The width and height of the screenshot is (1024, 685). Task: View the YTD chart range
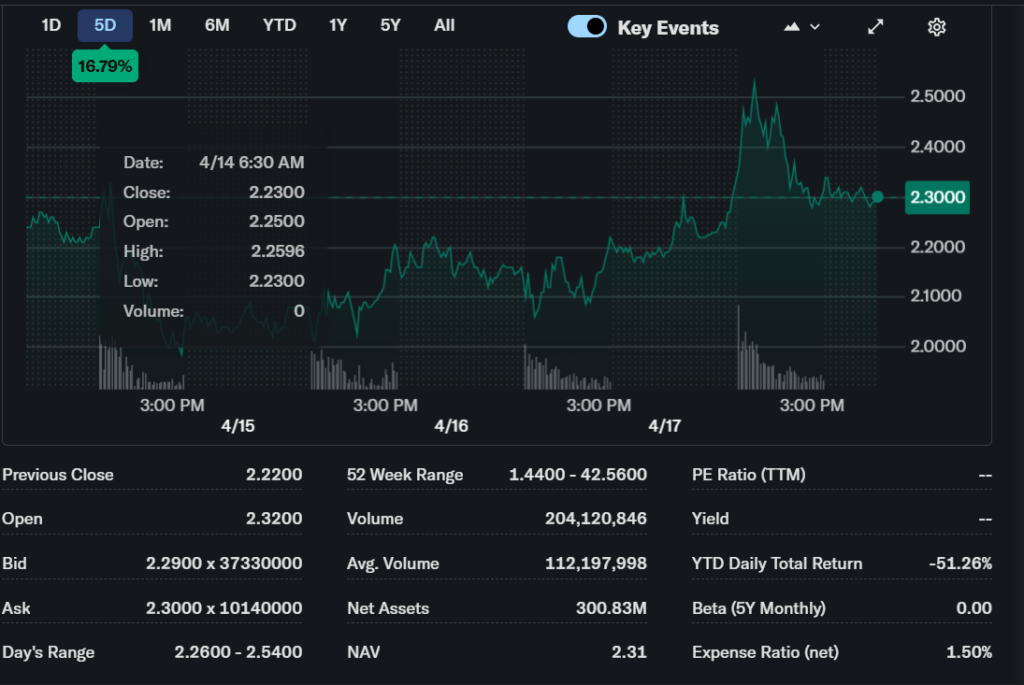(279, 25)
